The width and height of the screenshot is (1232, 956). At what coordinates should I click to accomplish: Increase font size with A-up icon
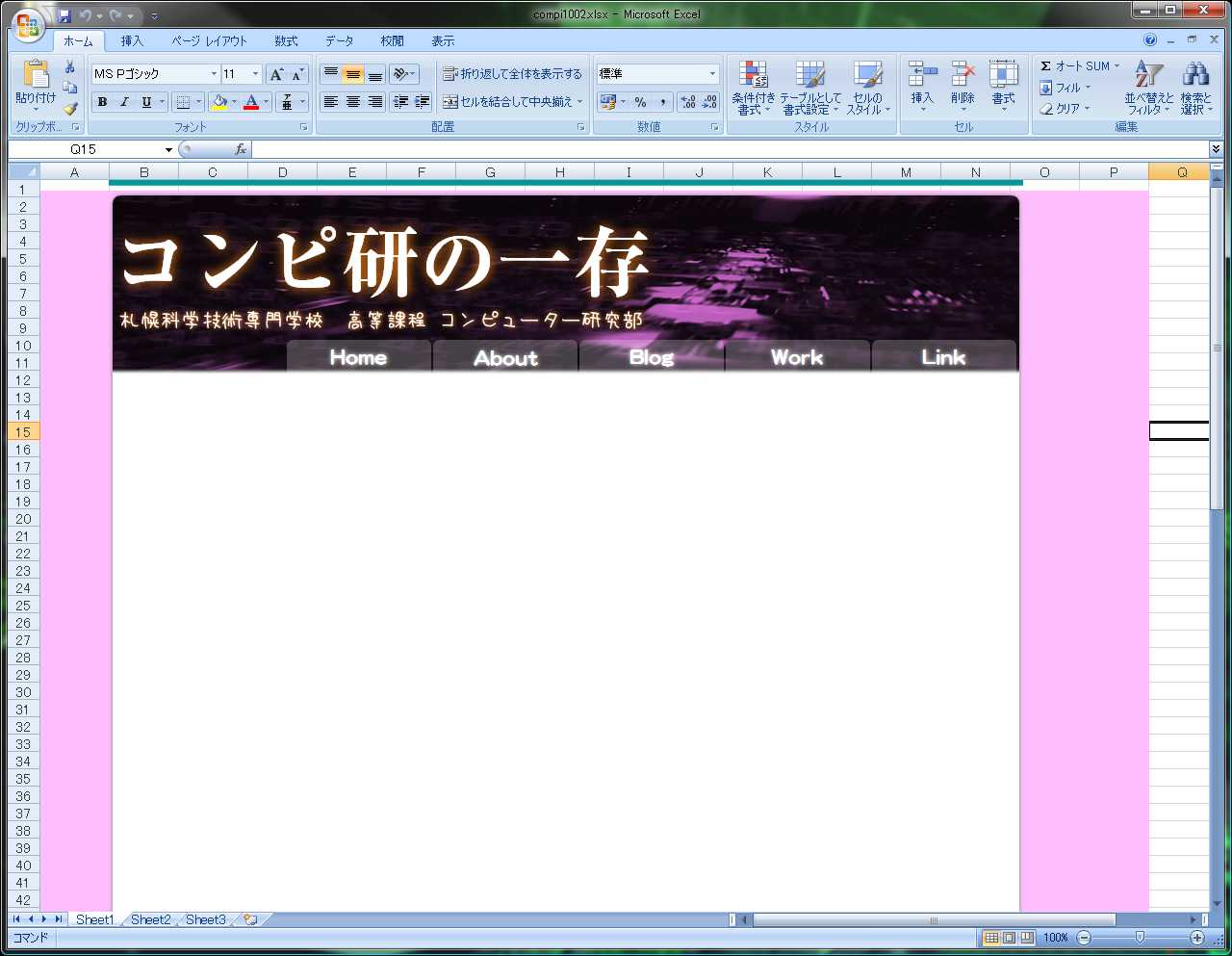point(276,74)
